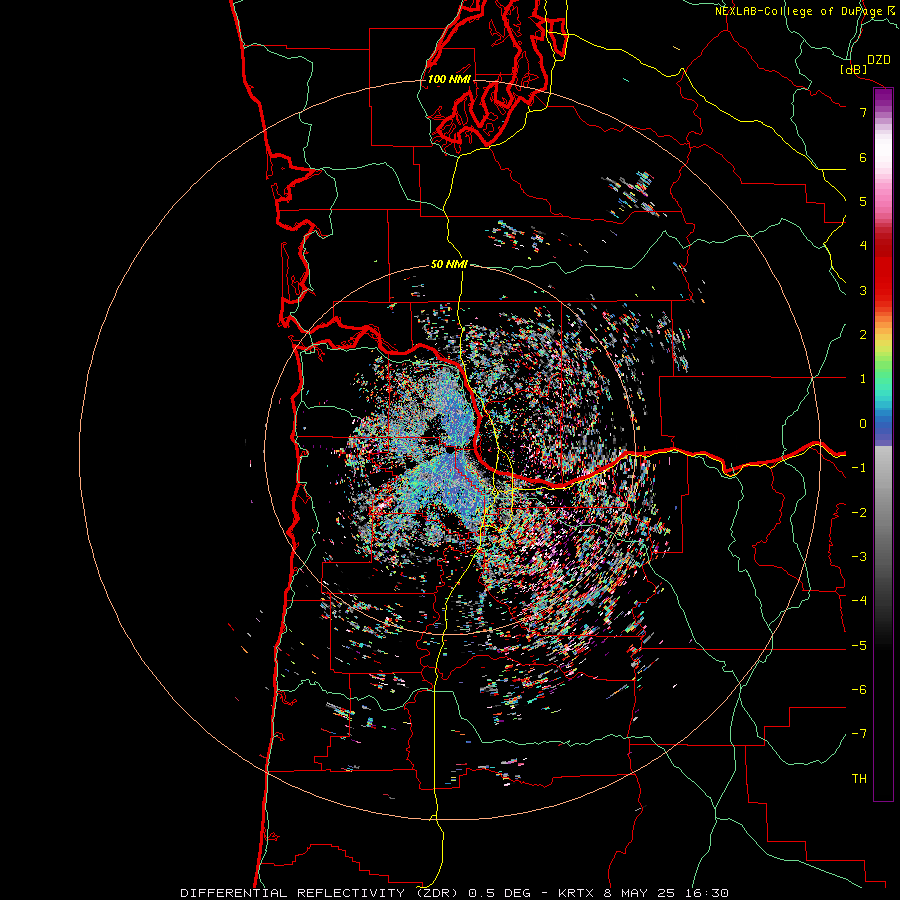Click the 6 value on the color scale
This screenshot has height=900, width=900.
863,157
